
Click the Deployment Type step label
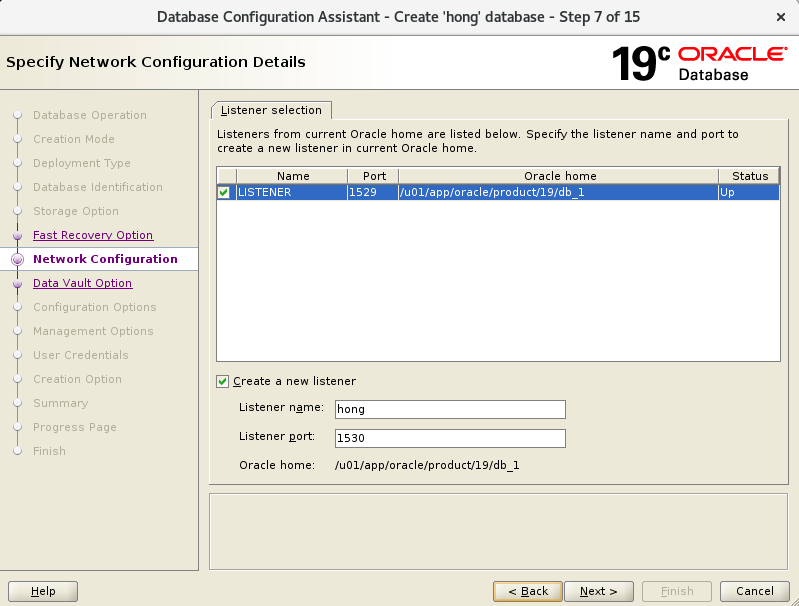82,163
